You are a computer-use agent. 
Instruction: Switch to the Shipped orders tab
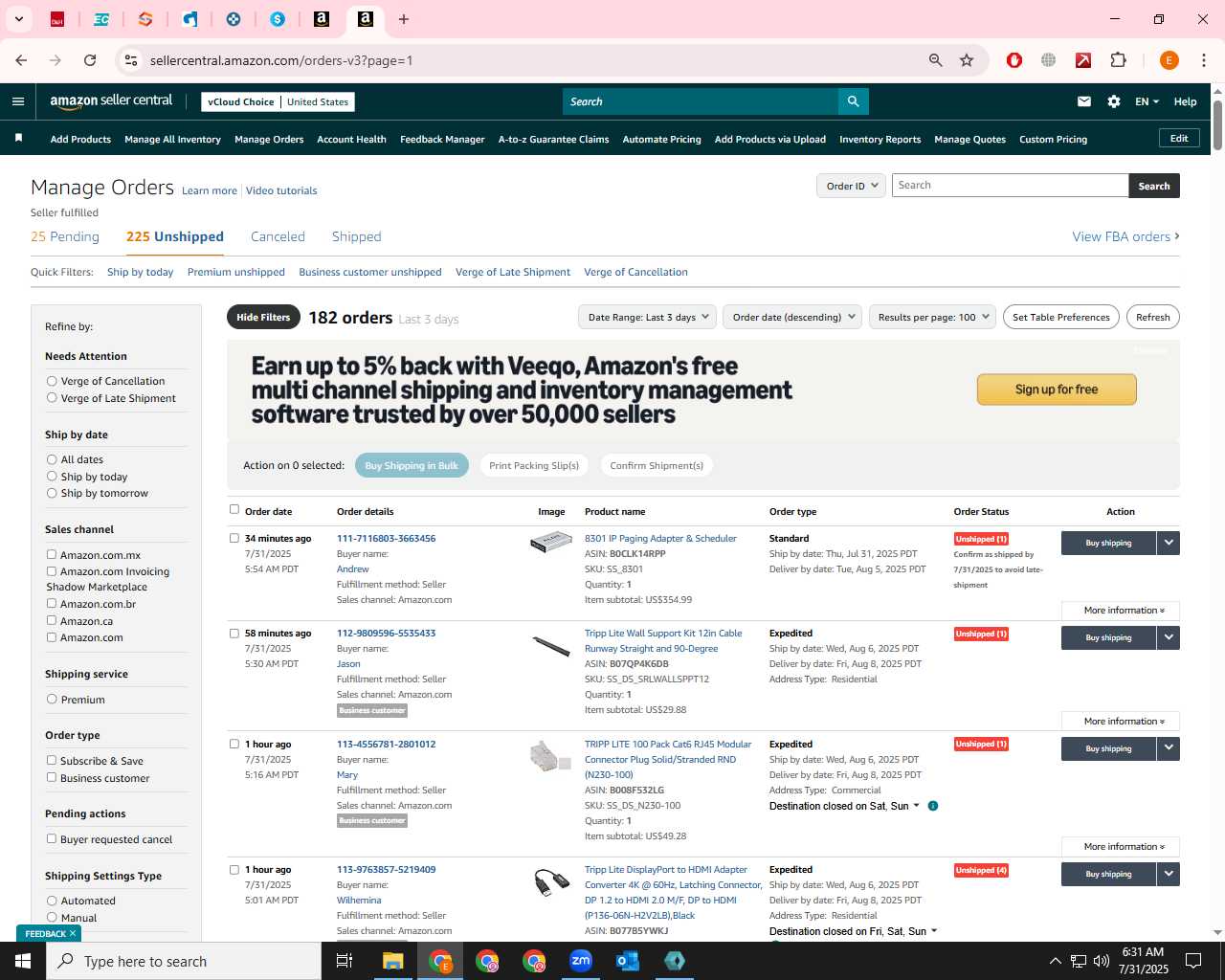click(x=356, y=236)
